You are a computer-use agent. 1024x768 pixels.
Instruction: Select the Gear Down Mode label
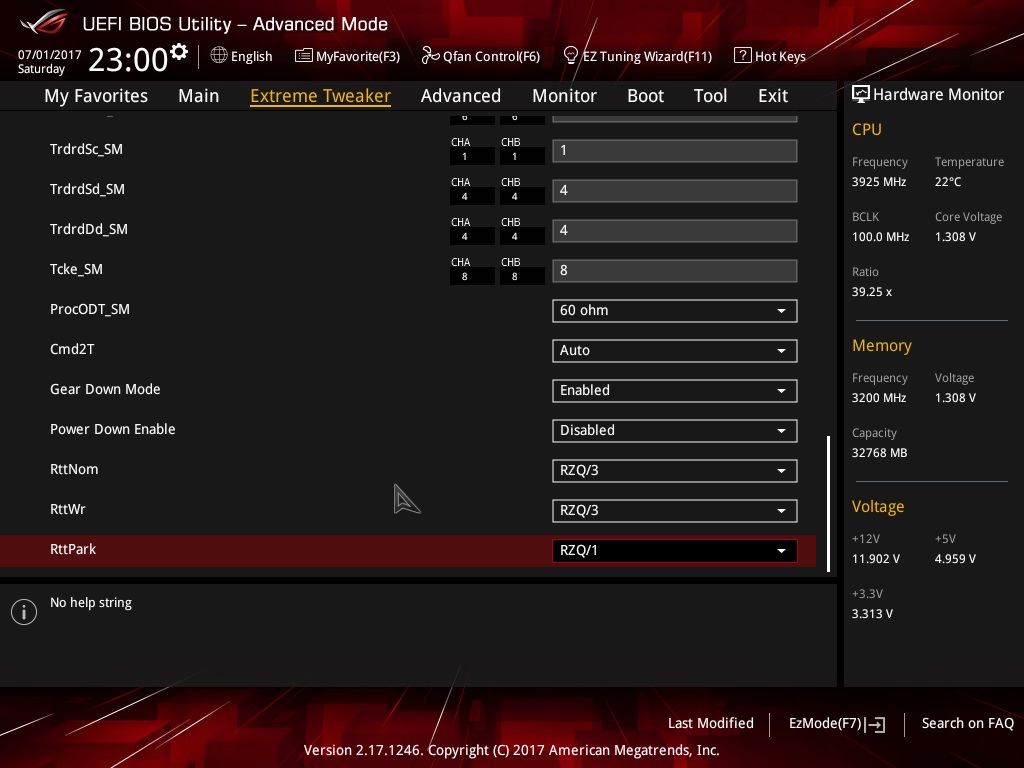105,389
